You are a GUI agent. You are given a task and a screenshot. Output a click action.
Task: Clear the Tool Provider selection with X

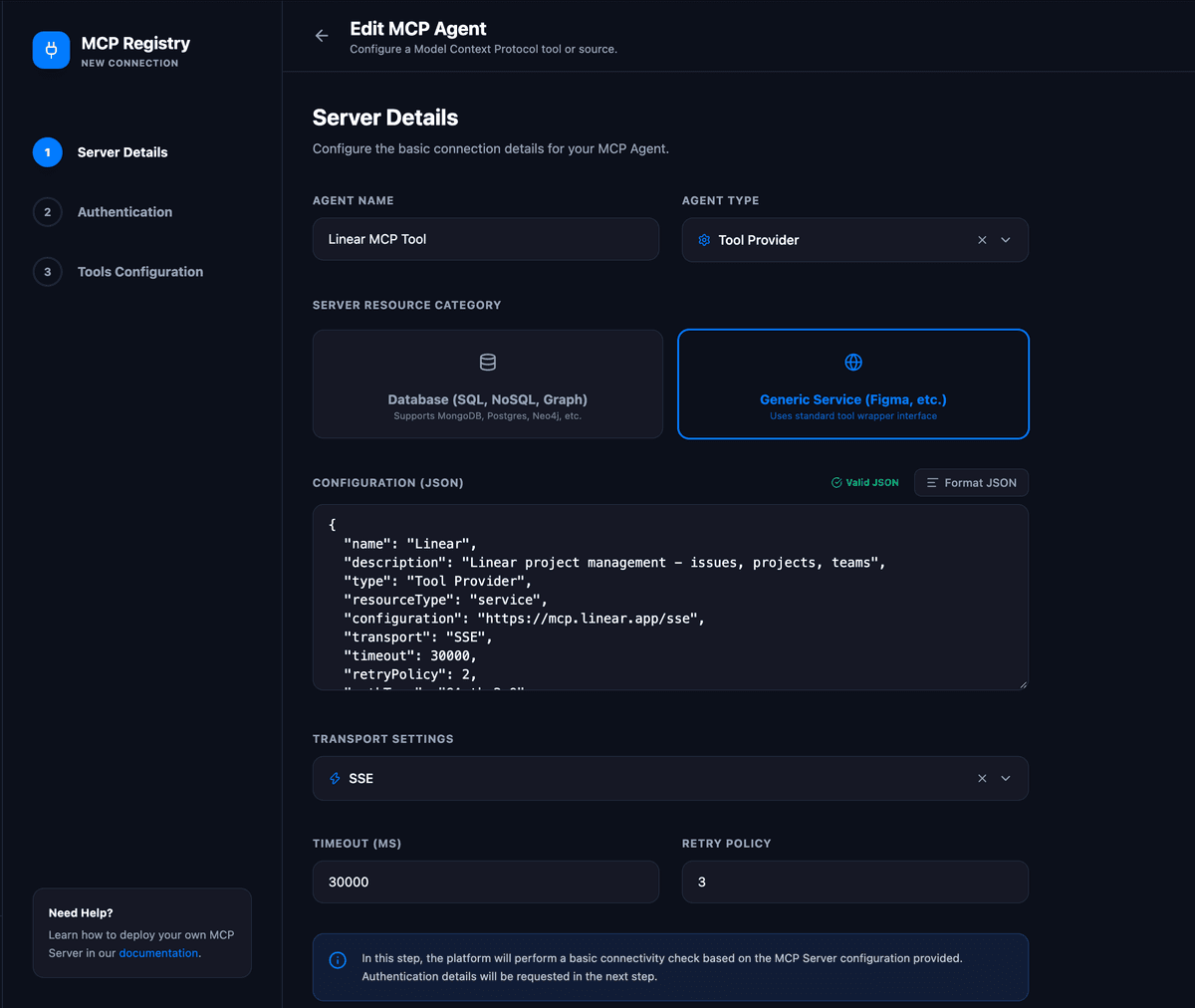pyautogui.click(x=982, y=240)
